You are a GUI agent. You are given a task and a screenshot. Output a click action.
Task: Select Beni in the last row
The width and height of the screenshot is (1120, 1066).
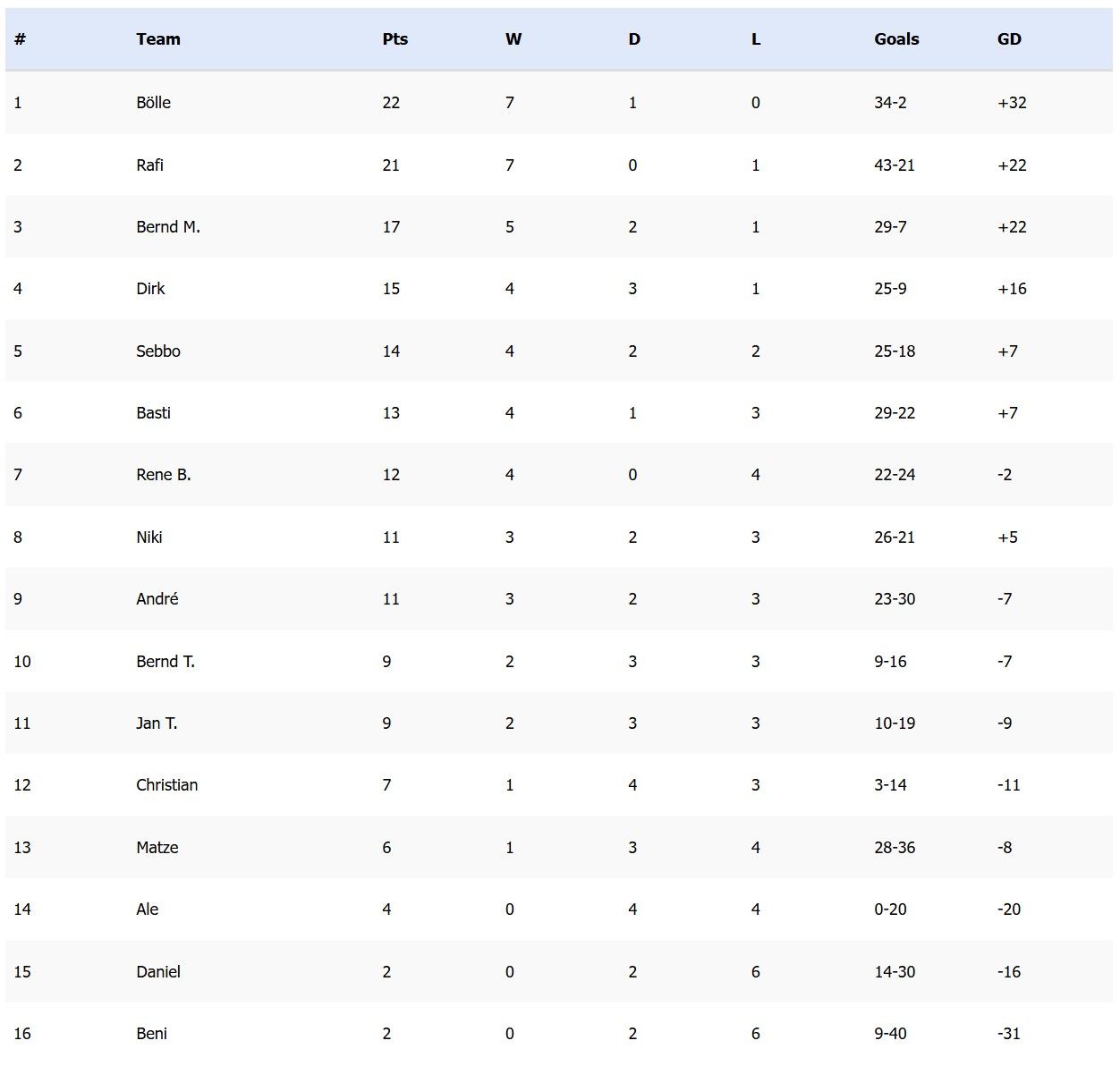[x=151, y=1034]
